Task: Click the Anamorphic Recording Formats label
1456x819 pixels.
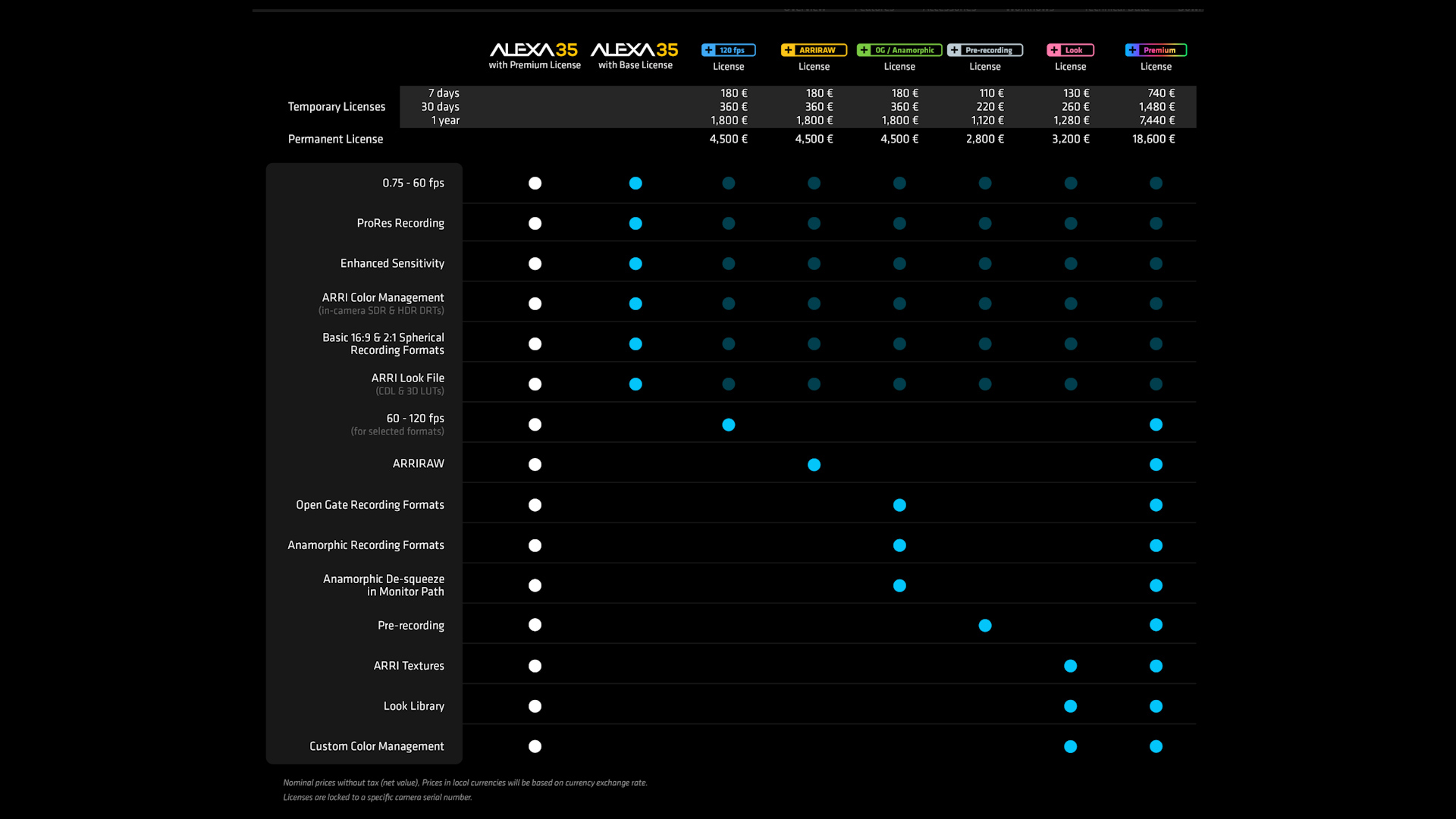Action: (366, 545)
